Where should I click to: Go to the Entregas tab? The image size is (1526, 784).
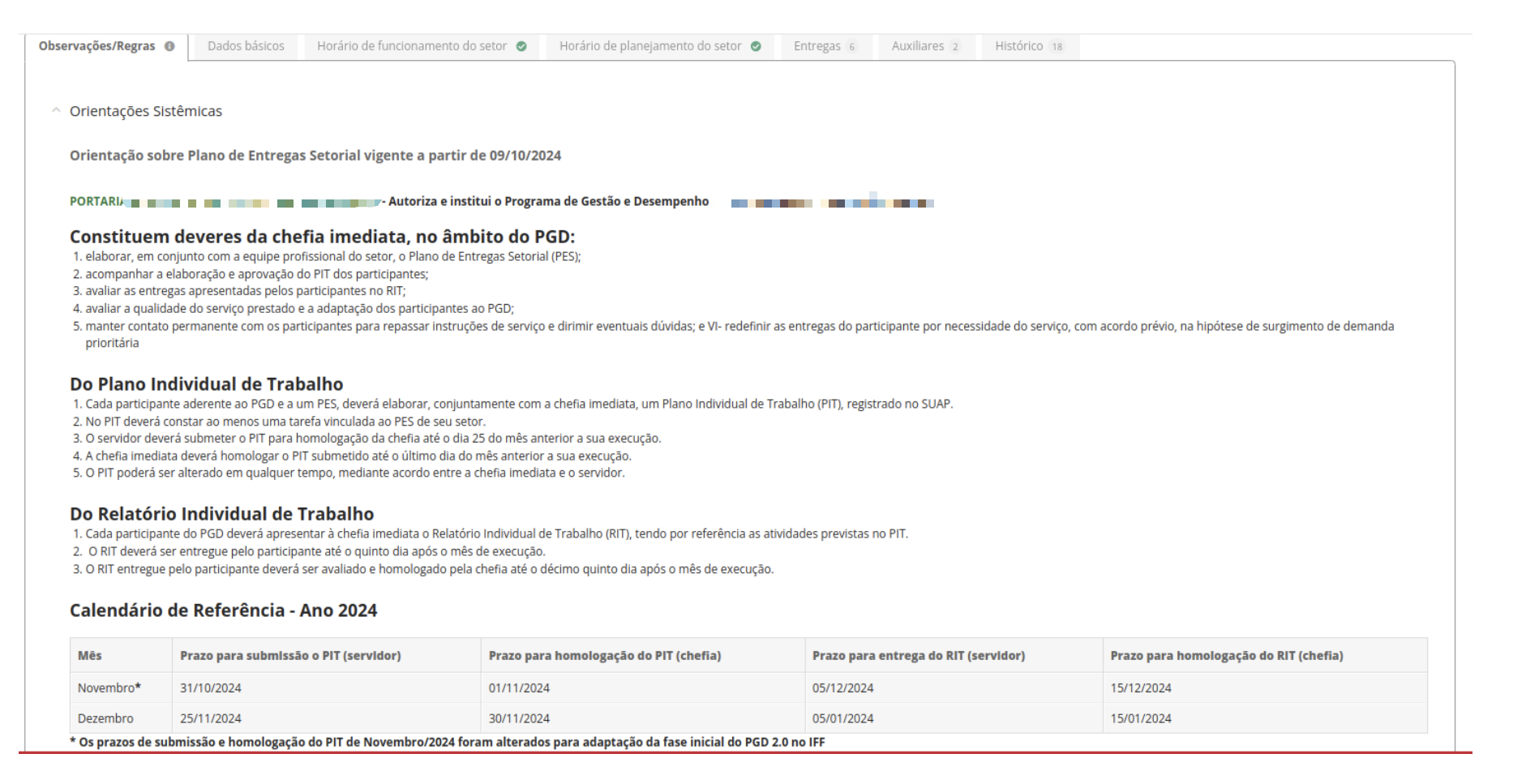[817, 46]
